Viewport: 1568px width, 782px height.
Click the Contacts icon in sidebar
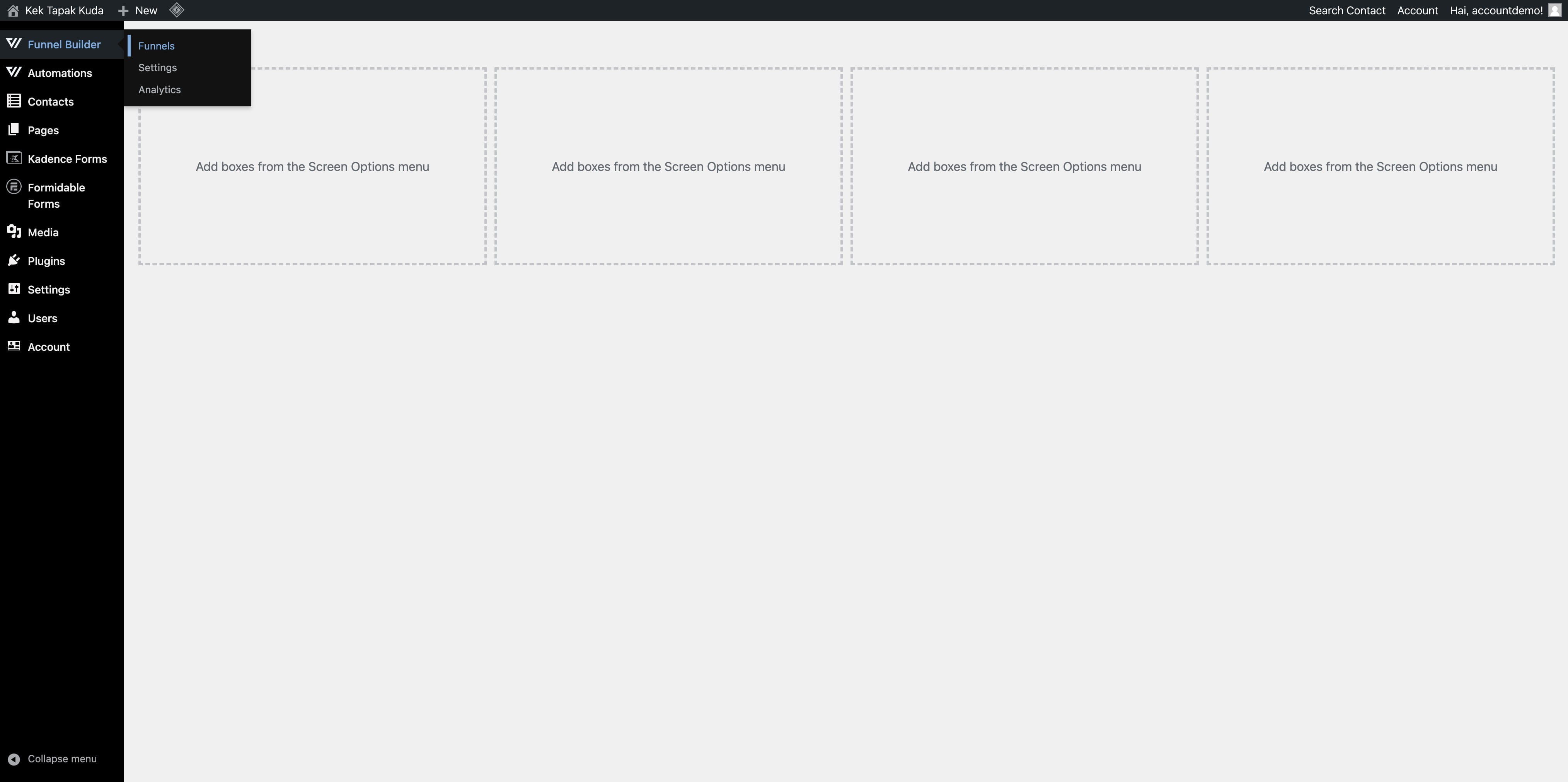[14, 100]
